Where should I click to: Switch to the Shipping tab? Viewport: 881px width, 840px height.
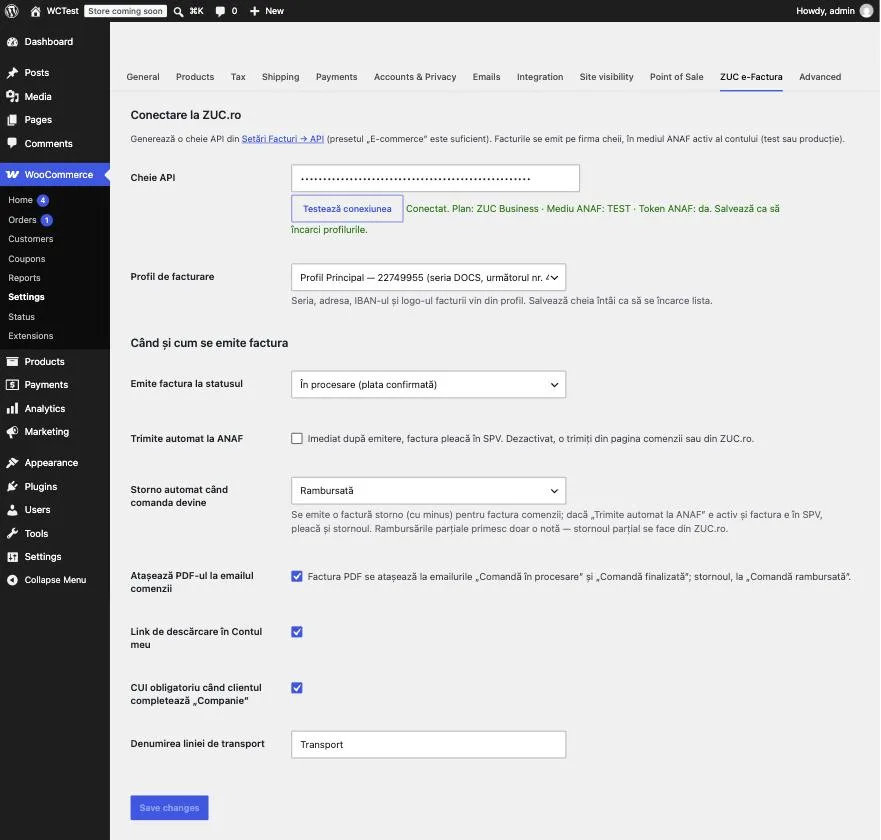click(280, 77)
